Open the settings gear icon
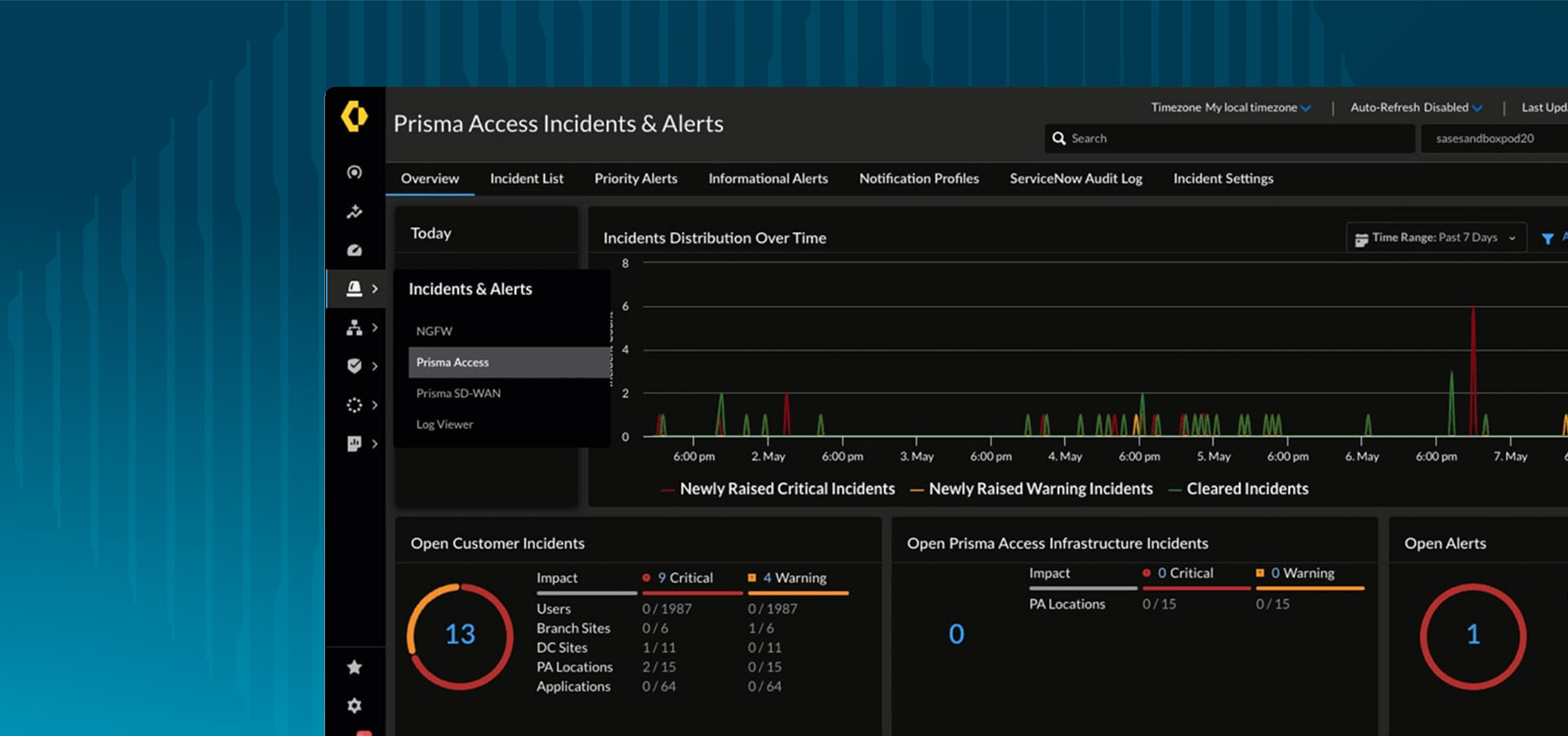The width and height of the screenshot is (1568, 736). pos(354,705)
